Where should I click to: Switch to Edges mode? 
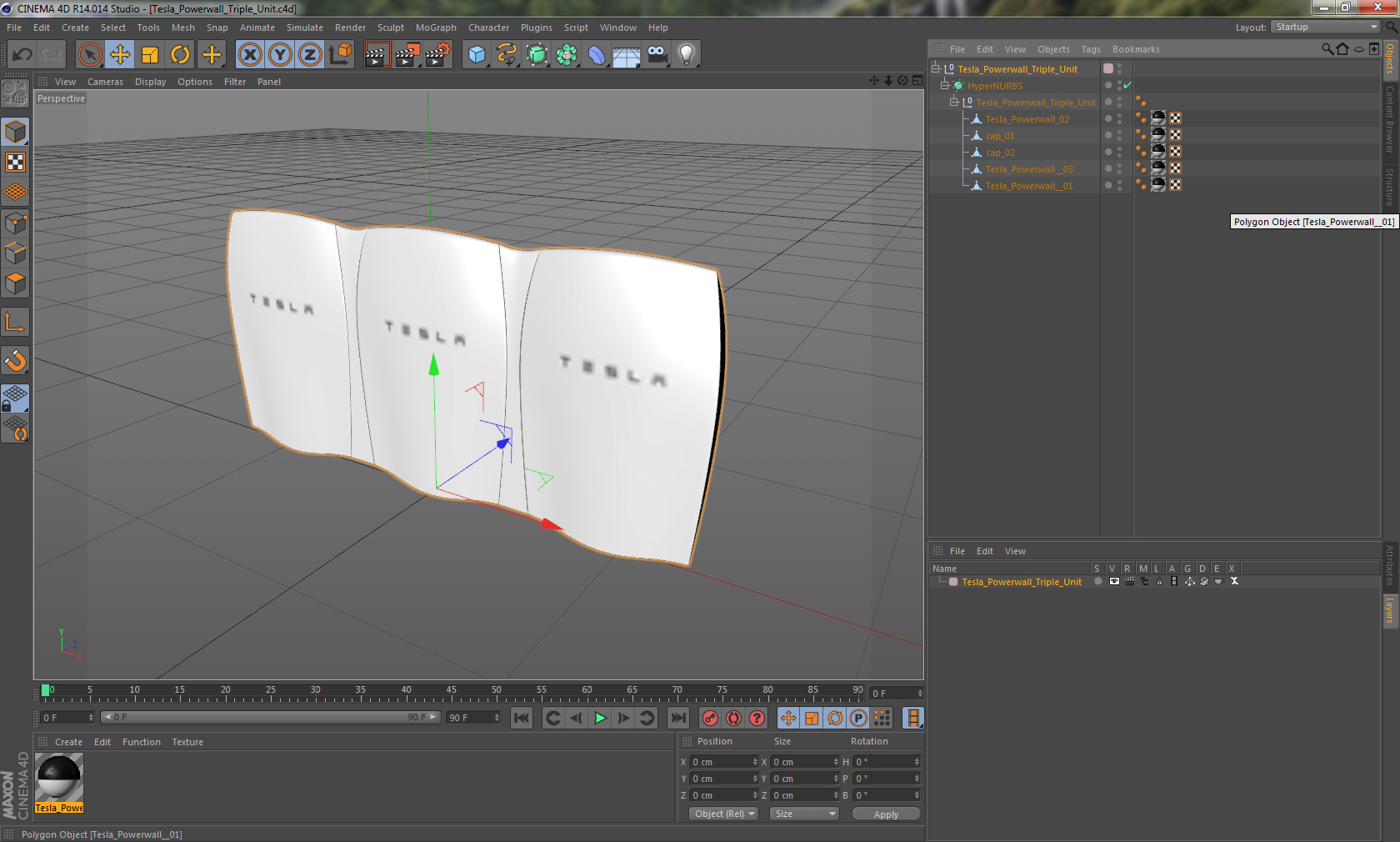point(16,253)
